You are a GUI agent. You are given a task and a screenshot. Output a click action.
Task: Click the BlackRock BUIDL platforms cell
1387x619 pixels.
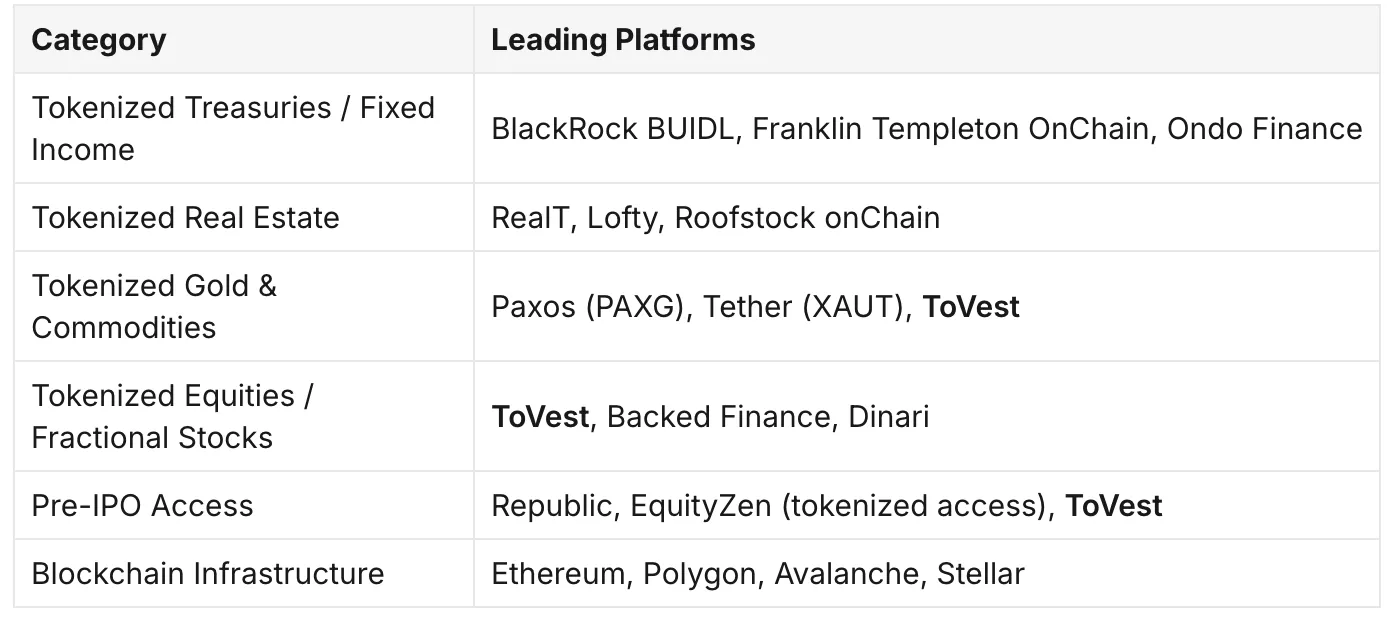coord(927,128)
